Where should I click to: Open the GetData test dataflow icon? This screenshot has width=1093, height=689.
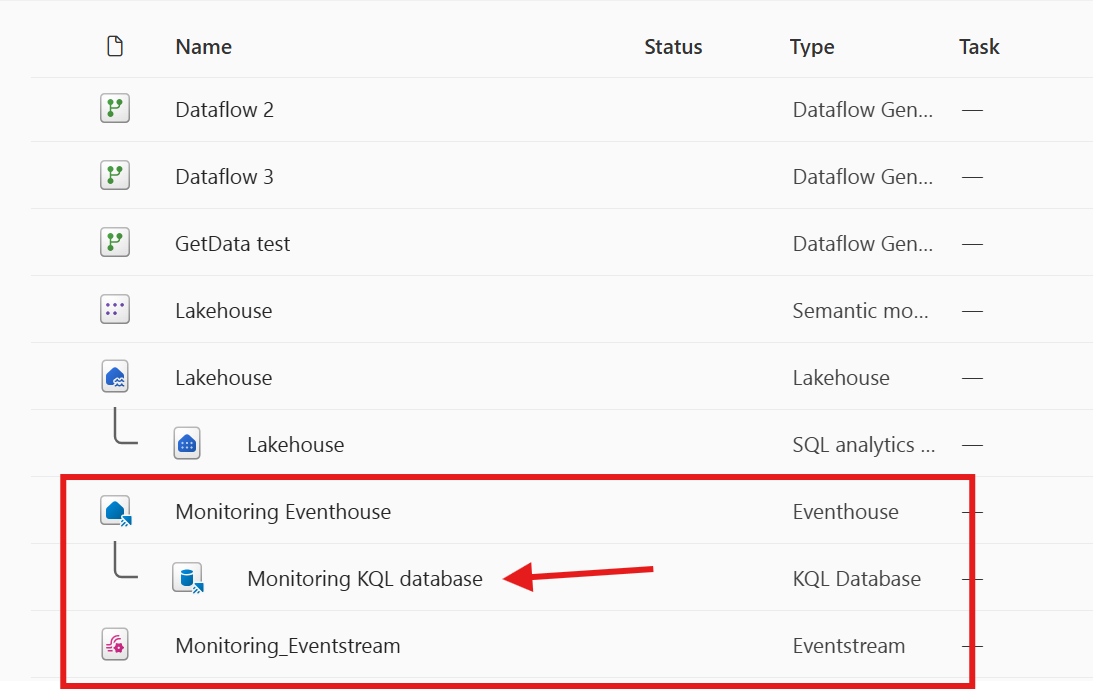(x=114, y=242)
